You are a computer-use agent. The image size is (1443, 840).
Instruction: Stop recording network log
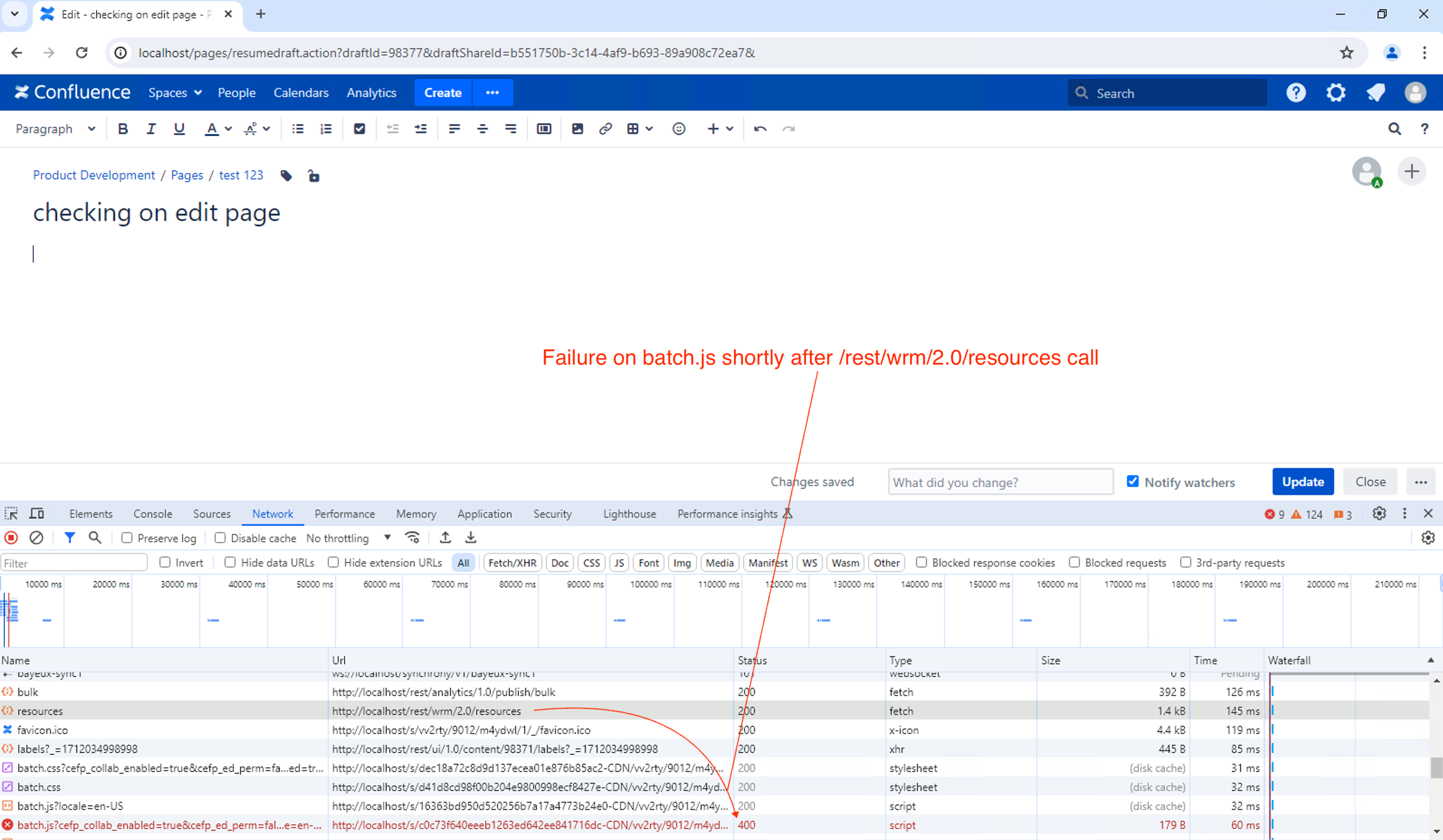point(11,538)
